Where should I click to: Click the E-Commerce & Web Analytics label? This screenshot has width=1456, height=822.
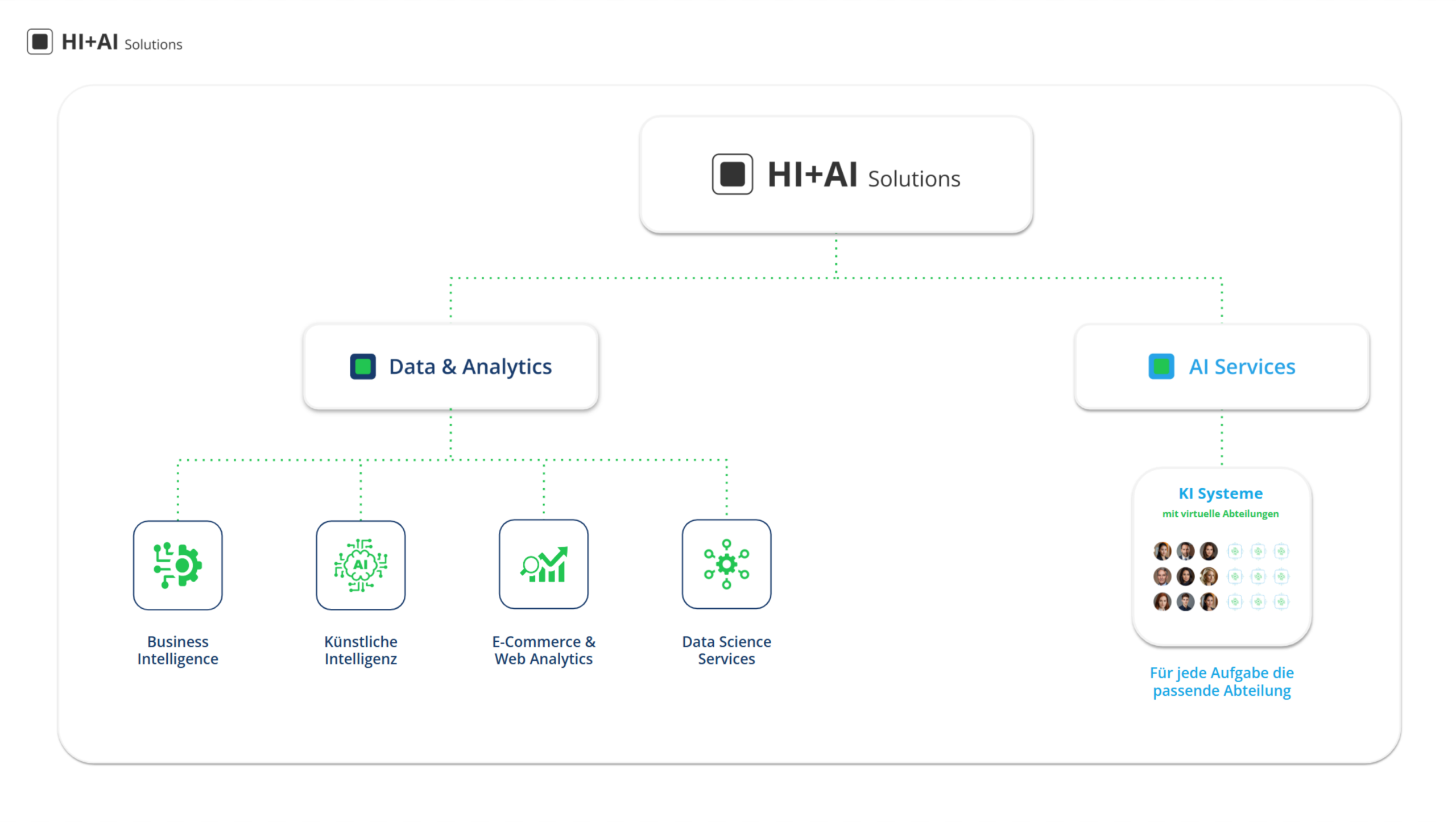pos(543,650)
